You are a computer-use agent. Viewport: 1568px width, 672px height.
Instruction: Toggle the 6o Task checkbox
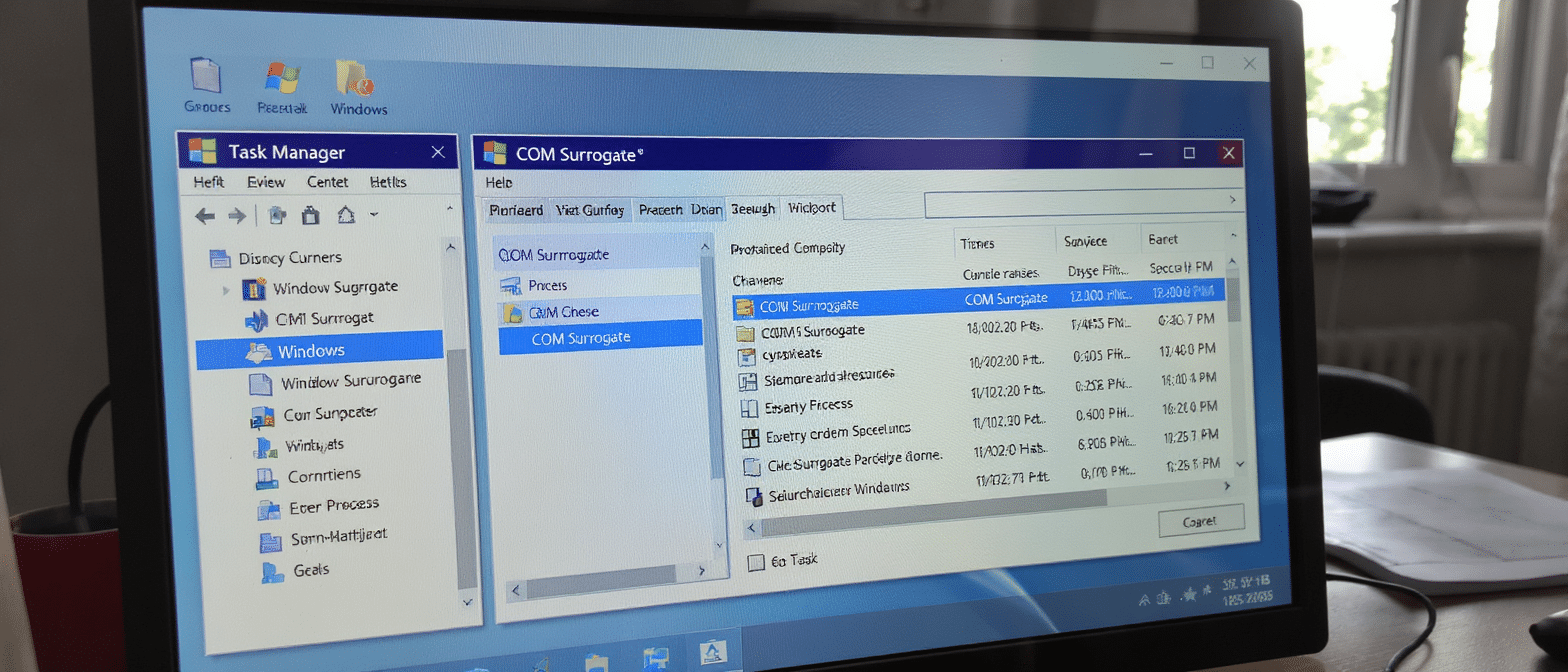click(x=756, y=563)
